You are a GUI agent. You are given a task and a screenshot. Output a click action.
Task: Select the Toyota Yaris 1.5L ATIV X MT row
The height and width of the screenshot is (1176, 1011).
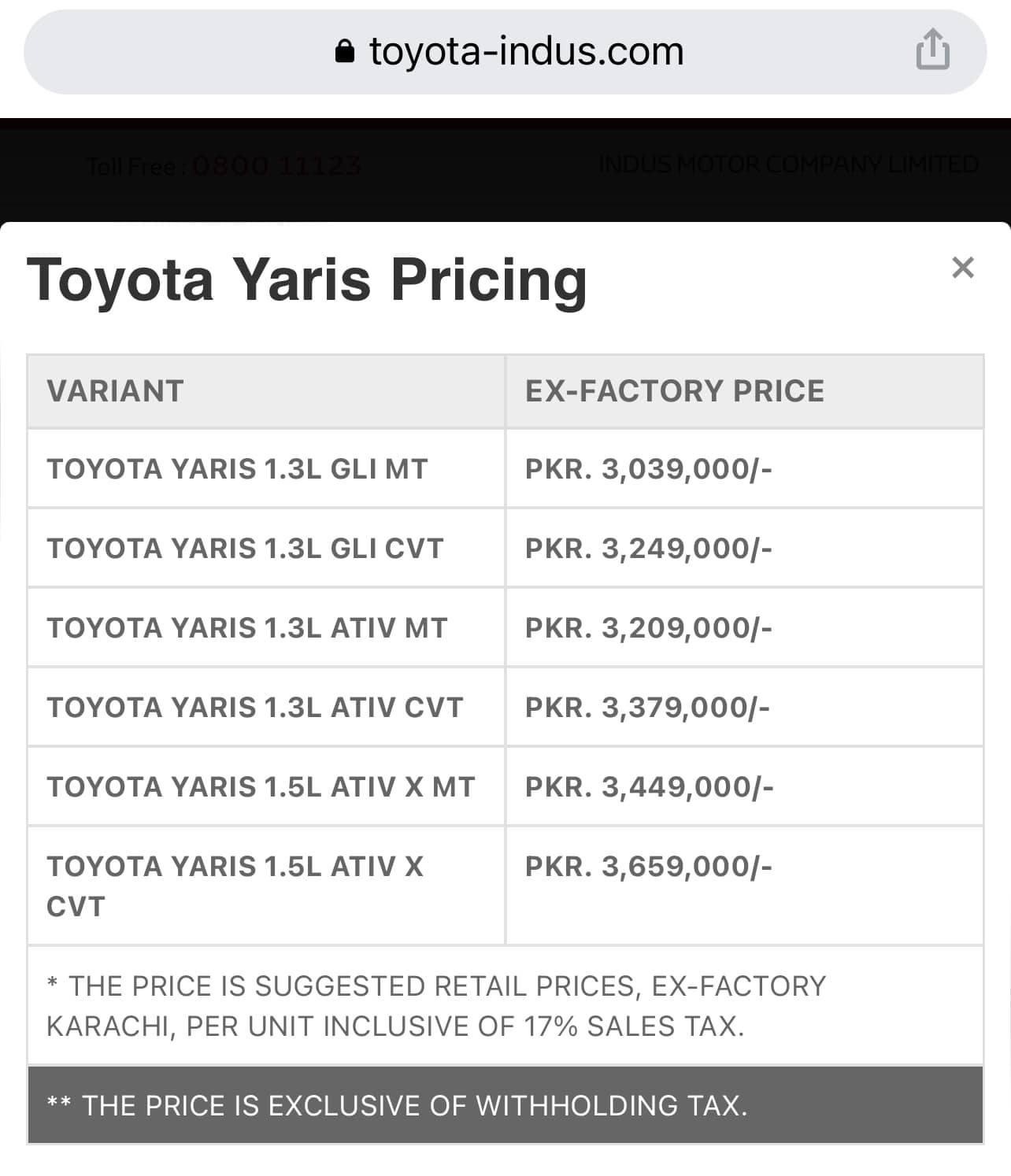coord(505,786)
